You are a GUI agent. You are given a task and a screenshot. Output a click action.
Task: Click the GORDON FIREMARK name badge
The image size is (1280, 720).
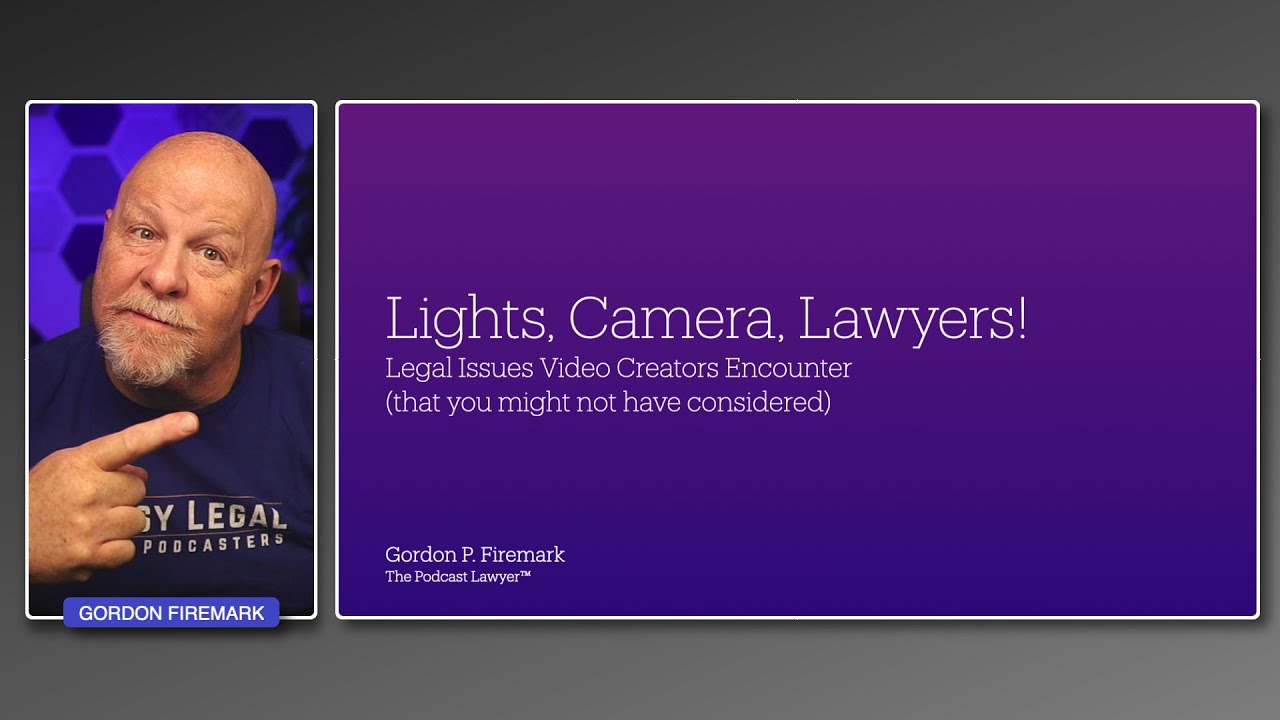171,613
